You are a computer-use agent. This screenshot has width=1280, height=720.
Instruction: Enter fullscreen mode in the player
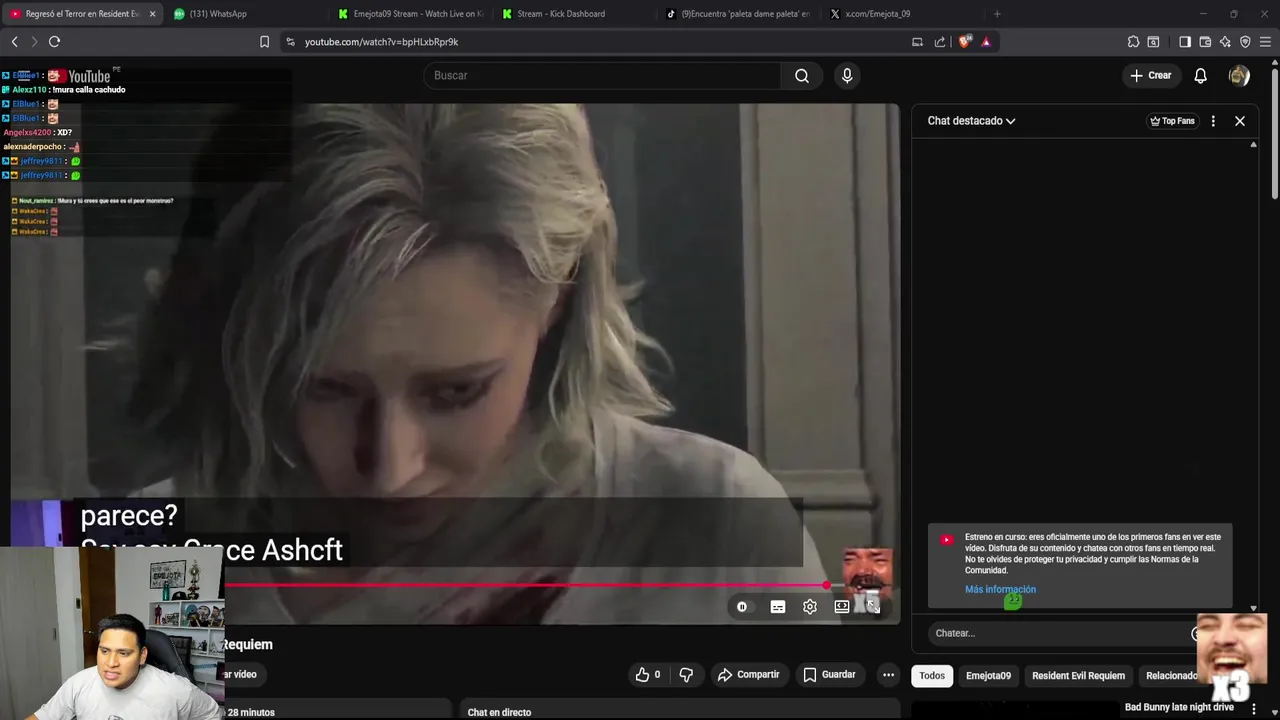pos(873,607)
